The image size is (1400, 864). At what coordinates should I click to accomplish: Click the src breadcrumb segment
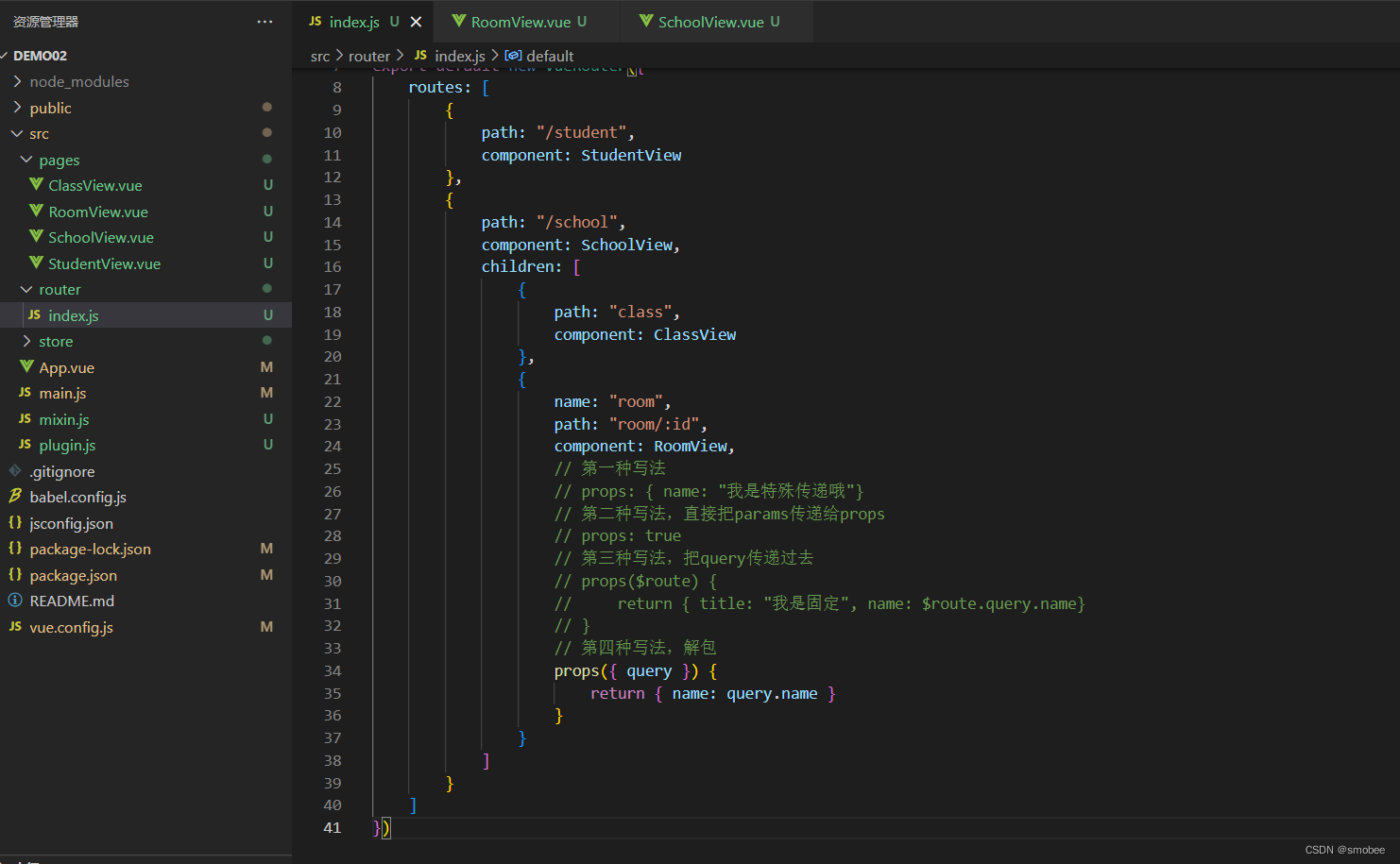[x=320, y=57]
